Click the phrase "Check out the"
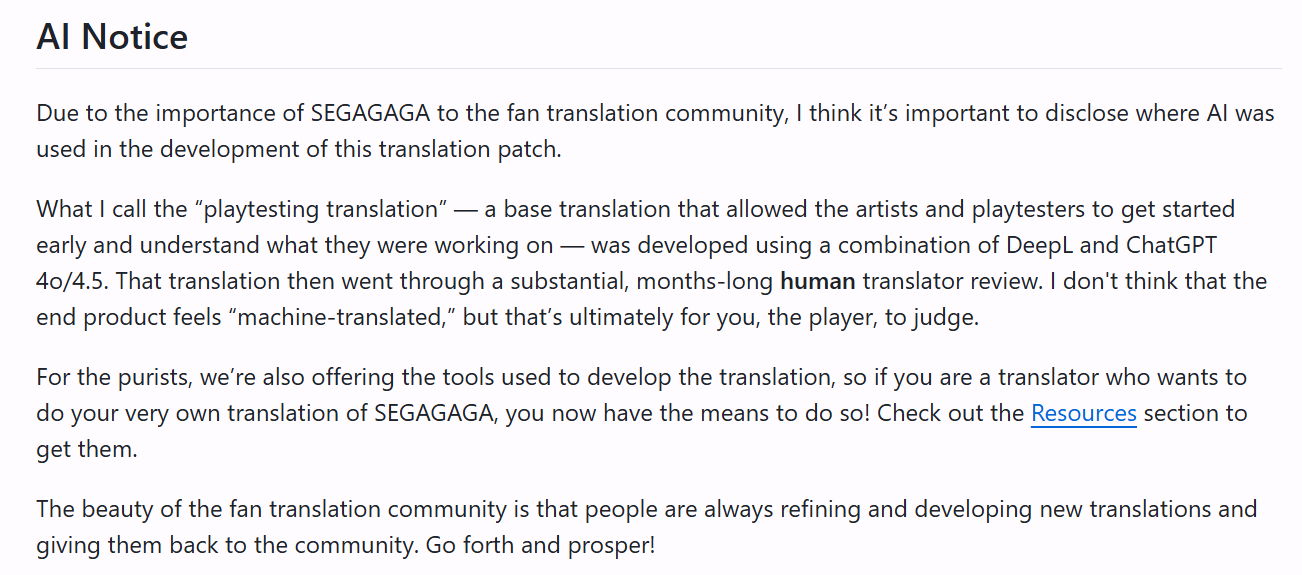The image size is (1302, 575). point(950,413)
